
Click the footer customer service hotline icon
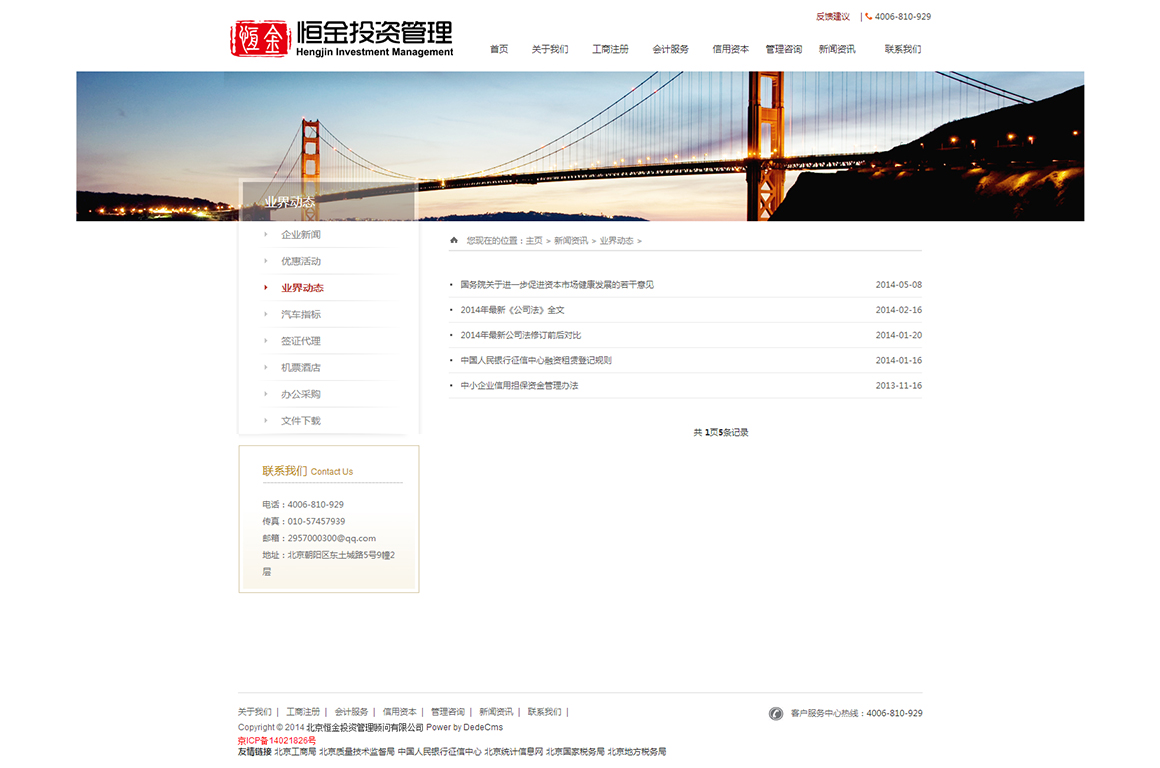[775, 713]
